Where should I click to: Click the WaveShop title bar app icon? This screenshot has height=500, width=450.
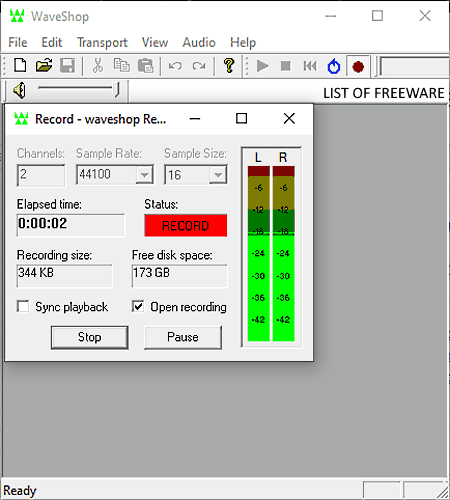pyautogui.click(x=17, y=16)
